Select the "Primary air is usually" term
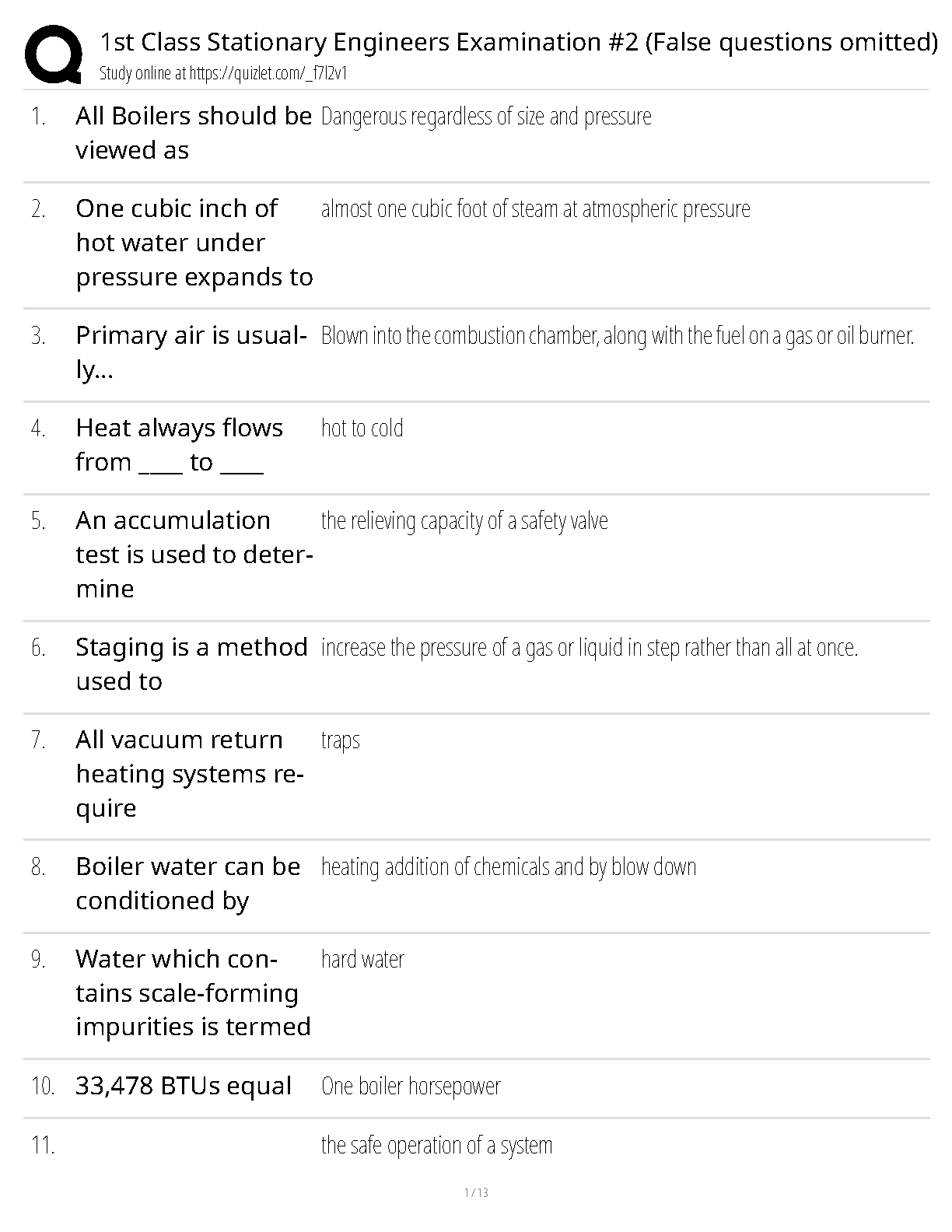Viewport: 952px width, 1232px height. (x=191, y=352)
